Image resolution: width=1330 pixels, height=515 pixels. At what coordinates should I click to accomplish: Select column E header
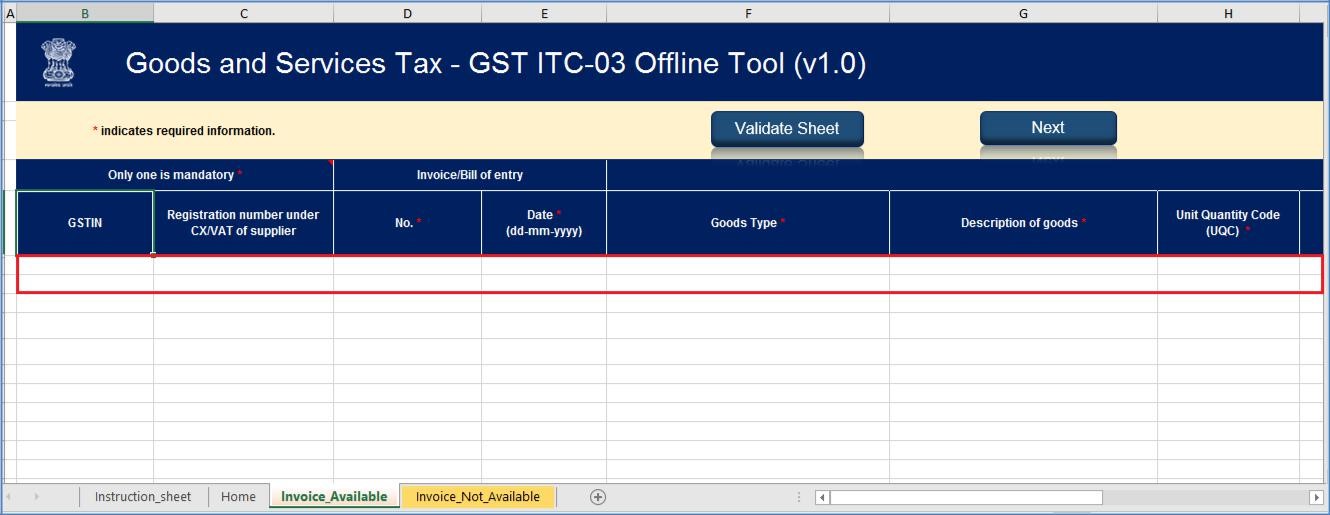point(544,13)
